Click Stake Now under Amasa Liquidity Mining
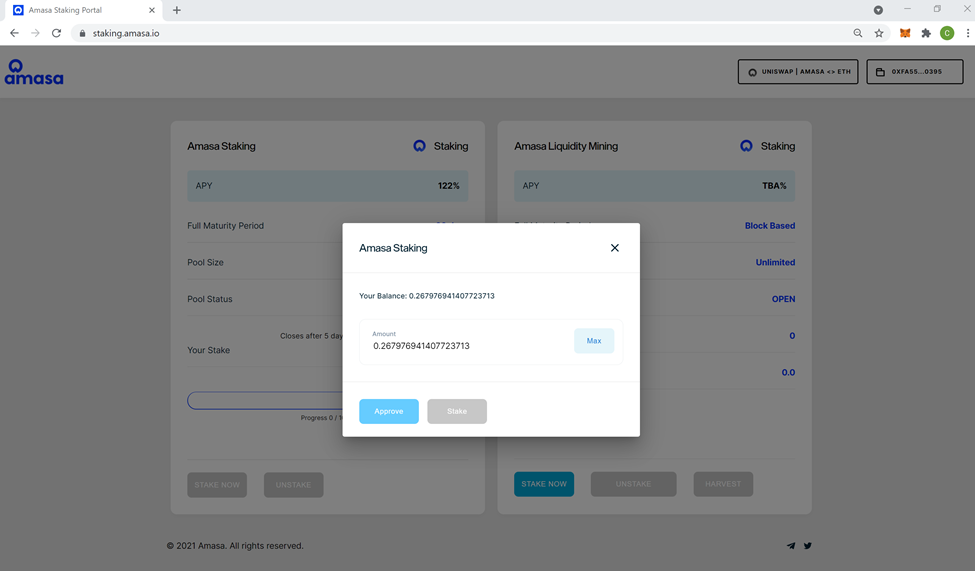 click(x=544, y=484)
